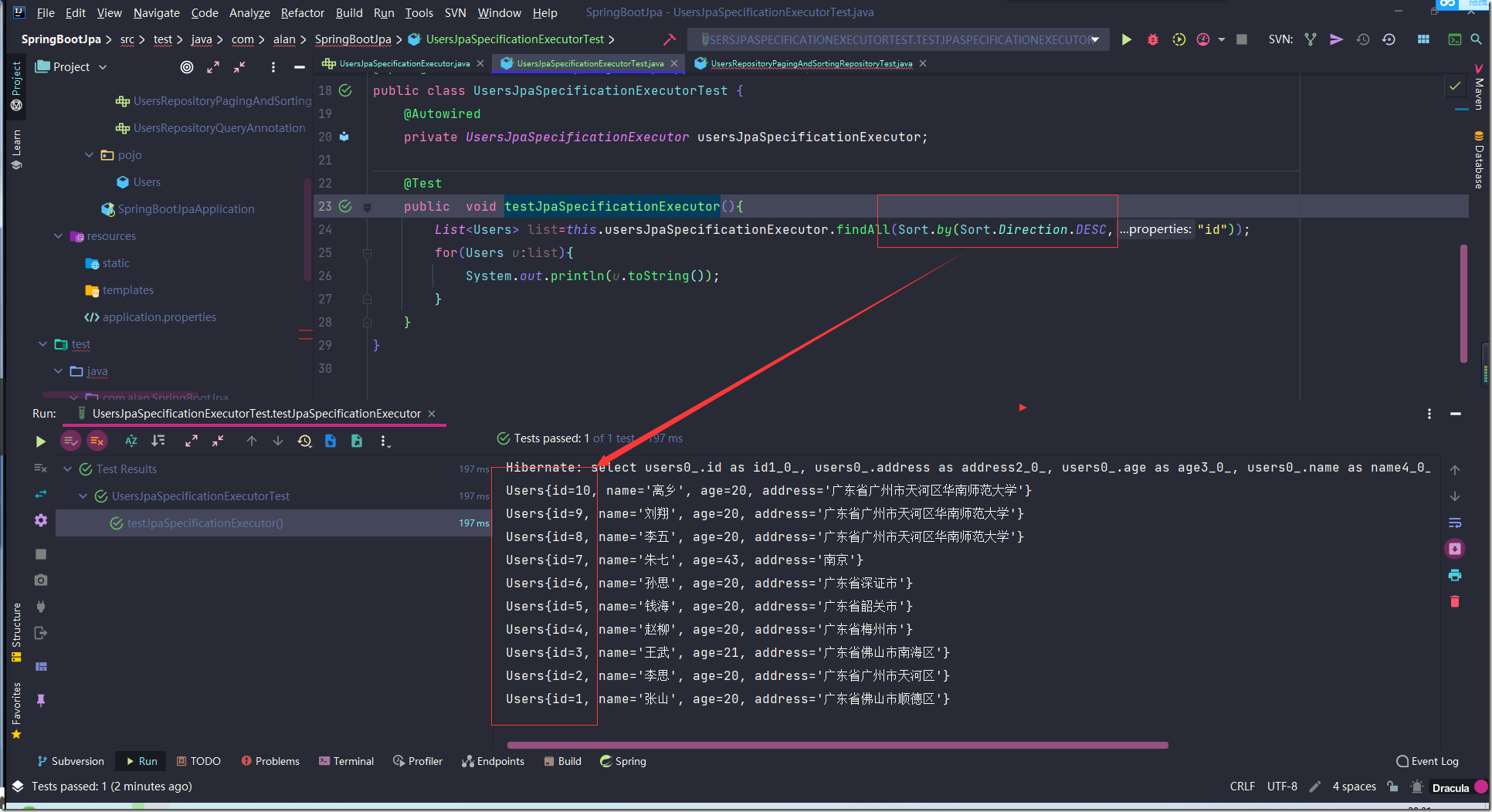The height and width of the screenshot is (812, 1492).
Task: Clear console with trash icon
Action: pyautogui.click(x=1455, y=601)
